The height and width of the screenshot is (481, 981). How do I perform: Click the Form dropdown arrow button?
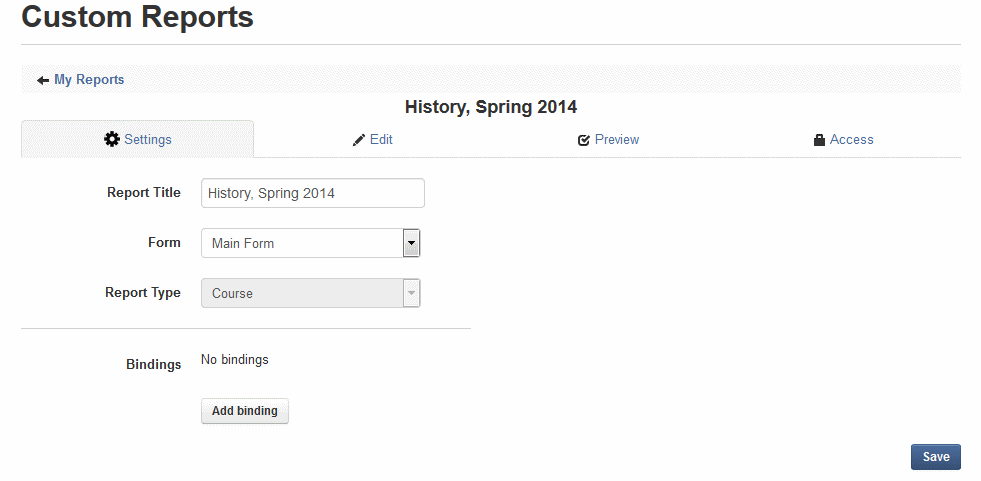coord(411,243)
